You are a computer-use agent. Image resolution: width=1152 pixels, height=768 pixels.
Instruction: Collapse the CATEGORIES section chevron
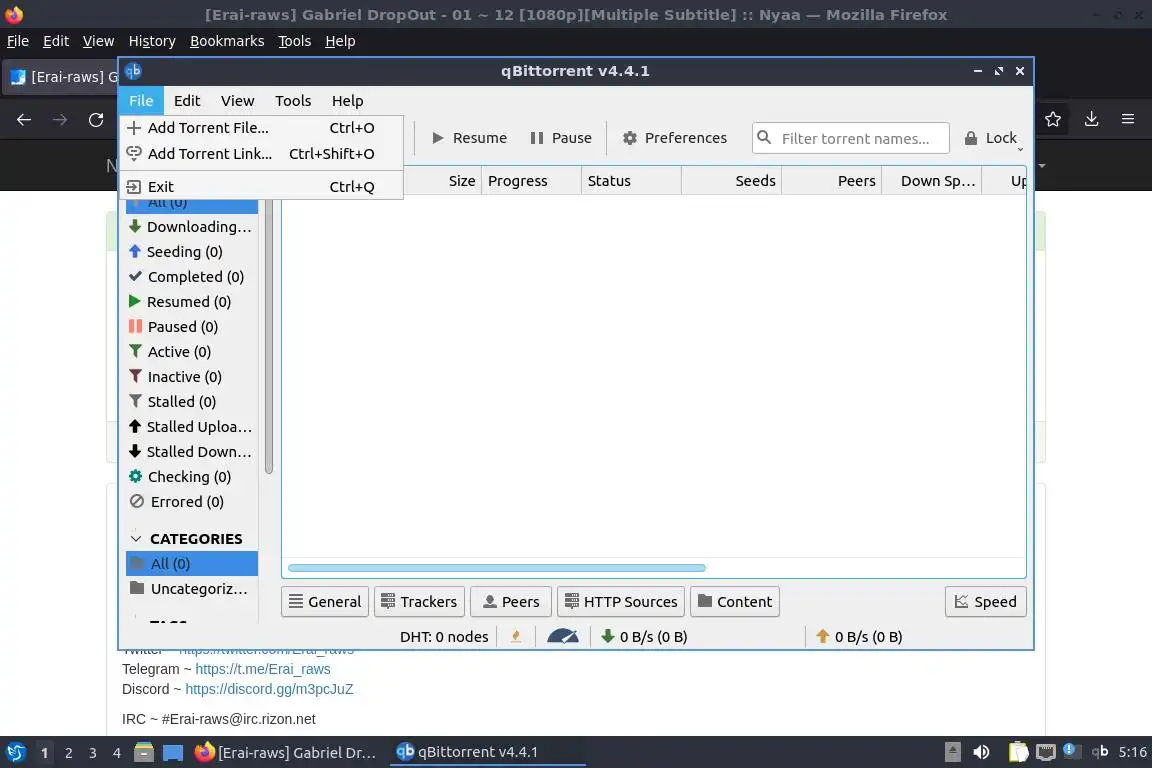136,539
